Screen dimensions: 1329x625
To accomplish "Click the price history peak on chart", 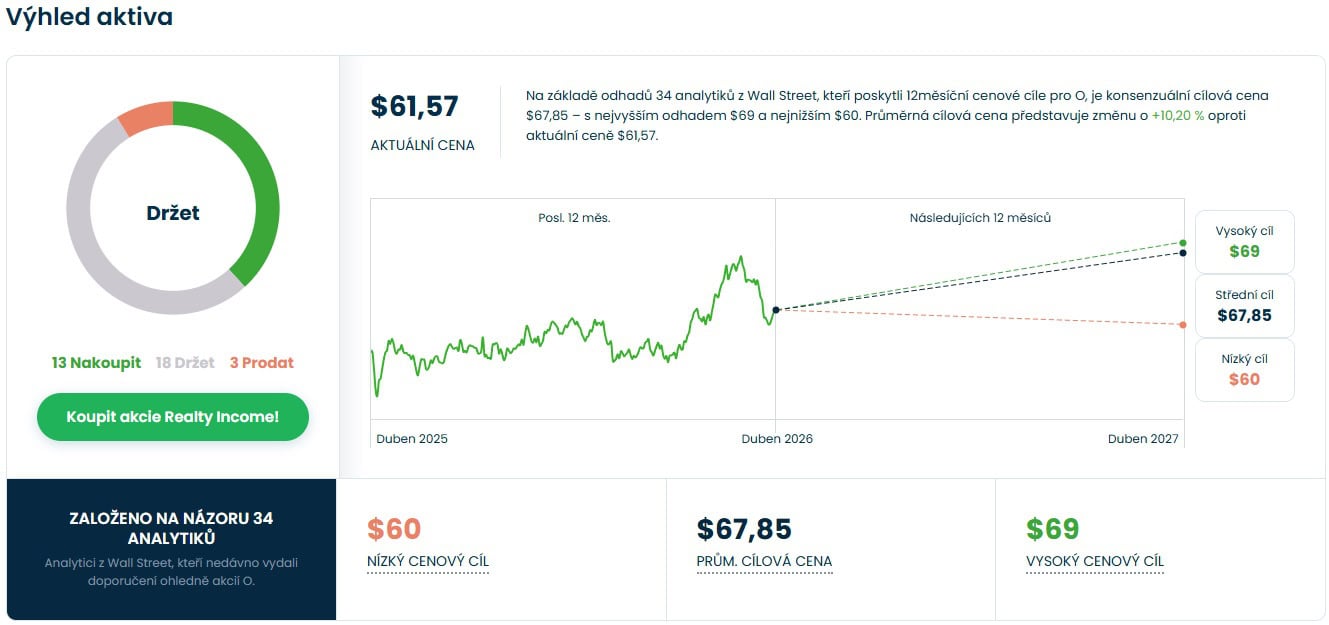I will coord(741,257).
